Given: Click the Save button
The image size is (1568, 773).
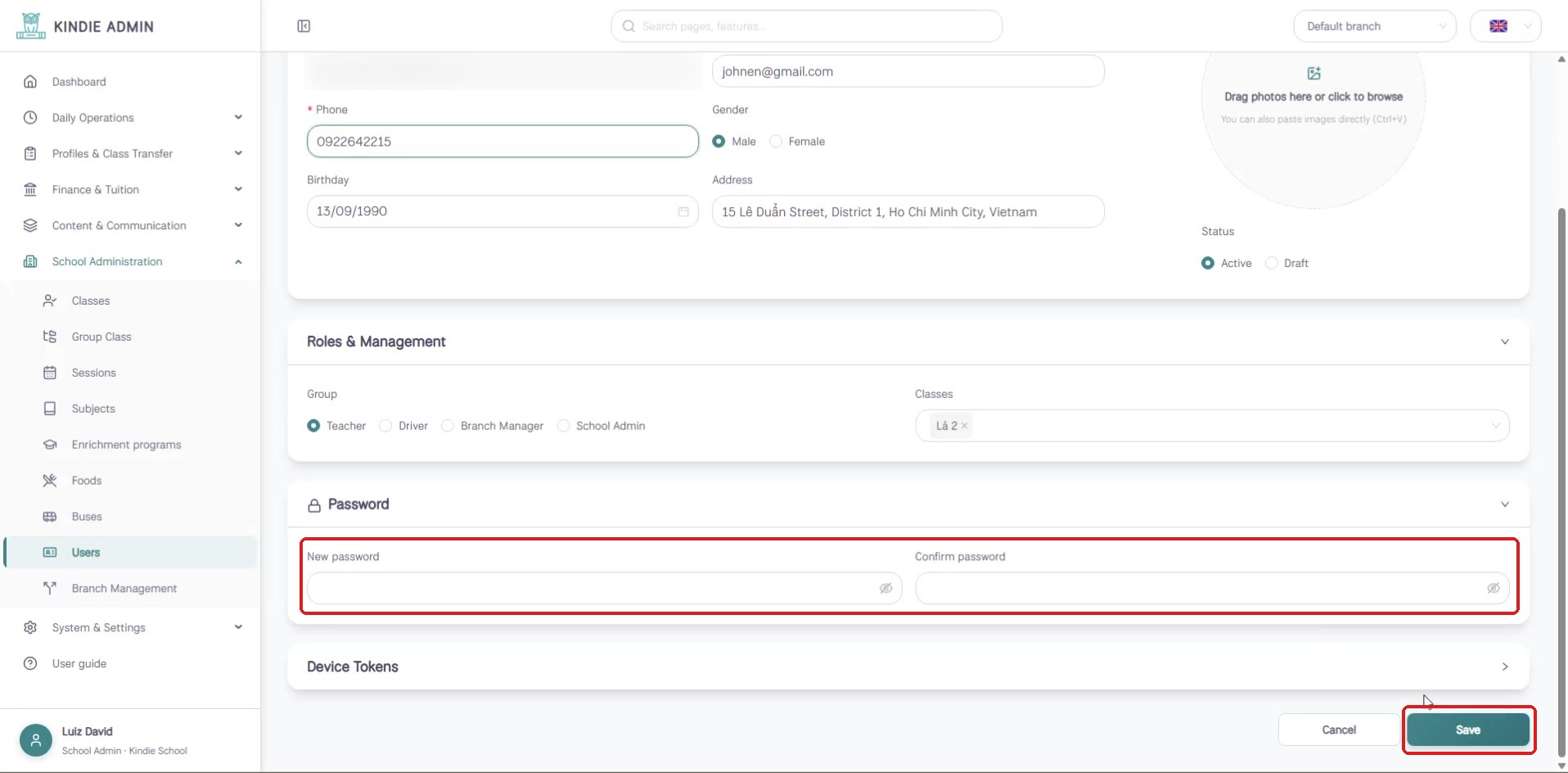Looking at the screenshot, I should [x=1468, y=730].
